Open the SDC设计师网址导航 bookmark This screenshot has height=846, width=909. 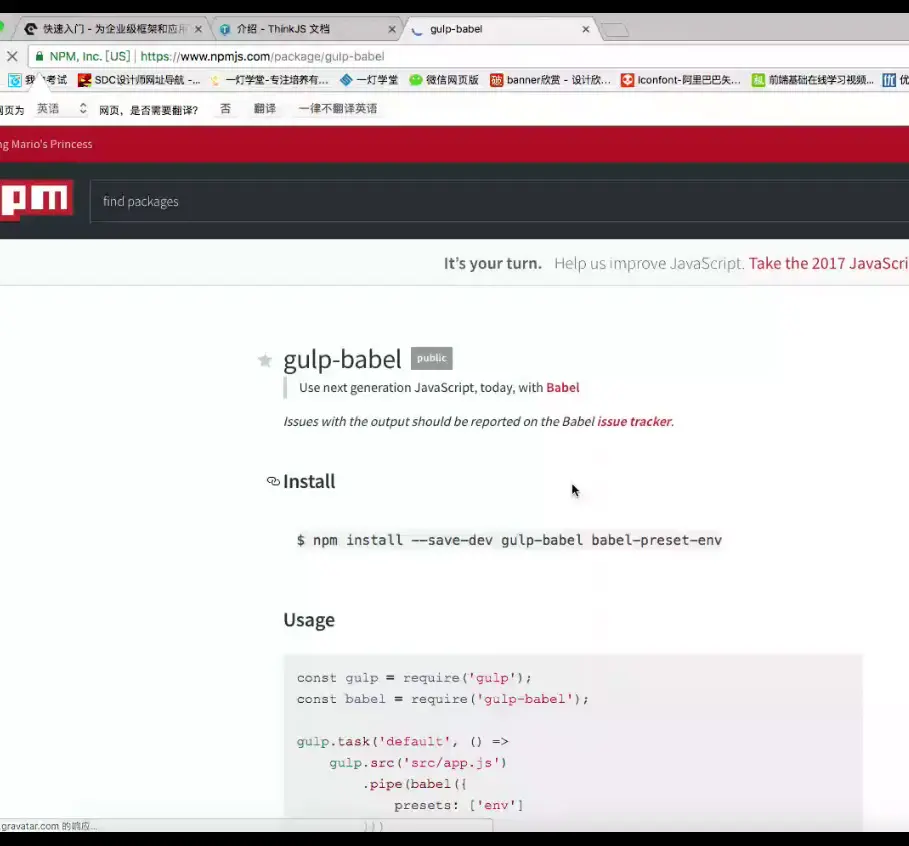(140, 80)
